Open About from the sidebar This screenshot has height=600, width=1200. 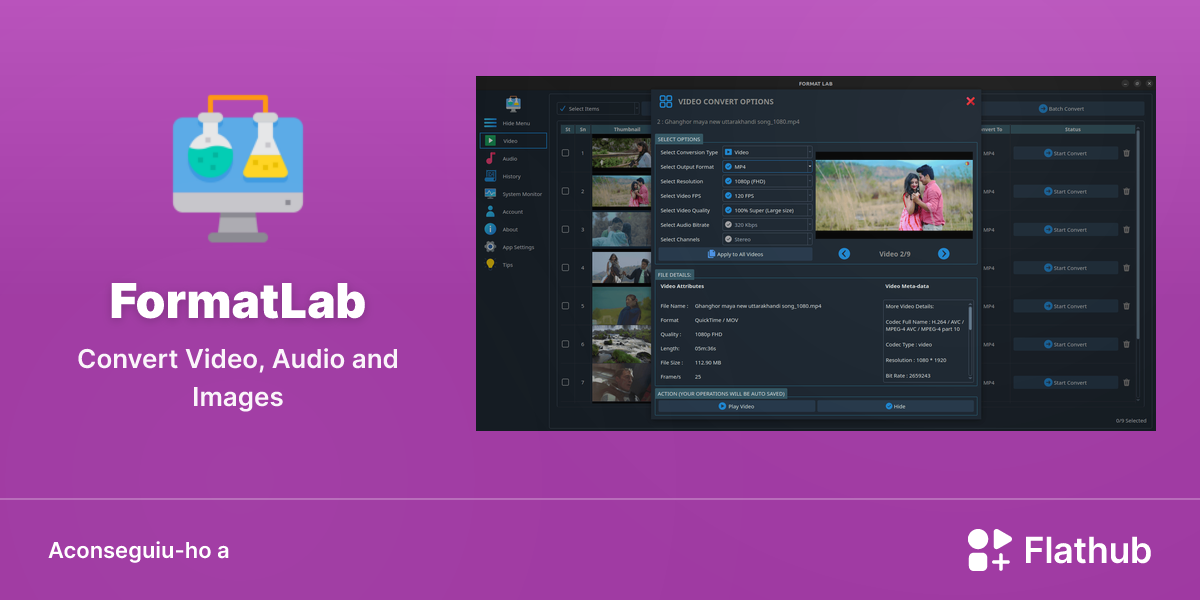coord(513,230)
